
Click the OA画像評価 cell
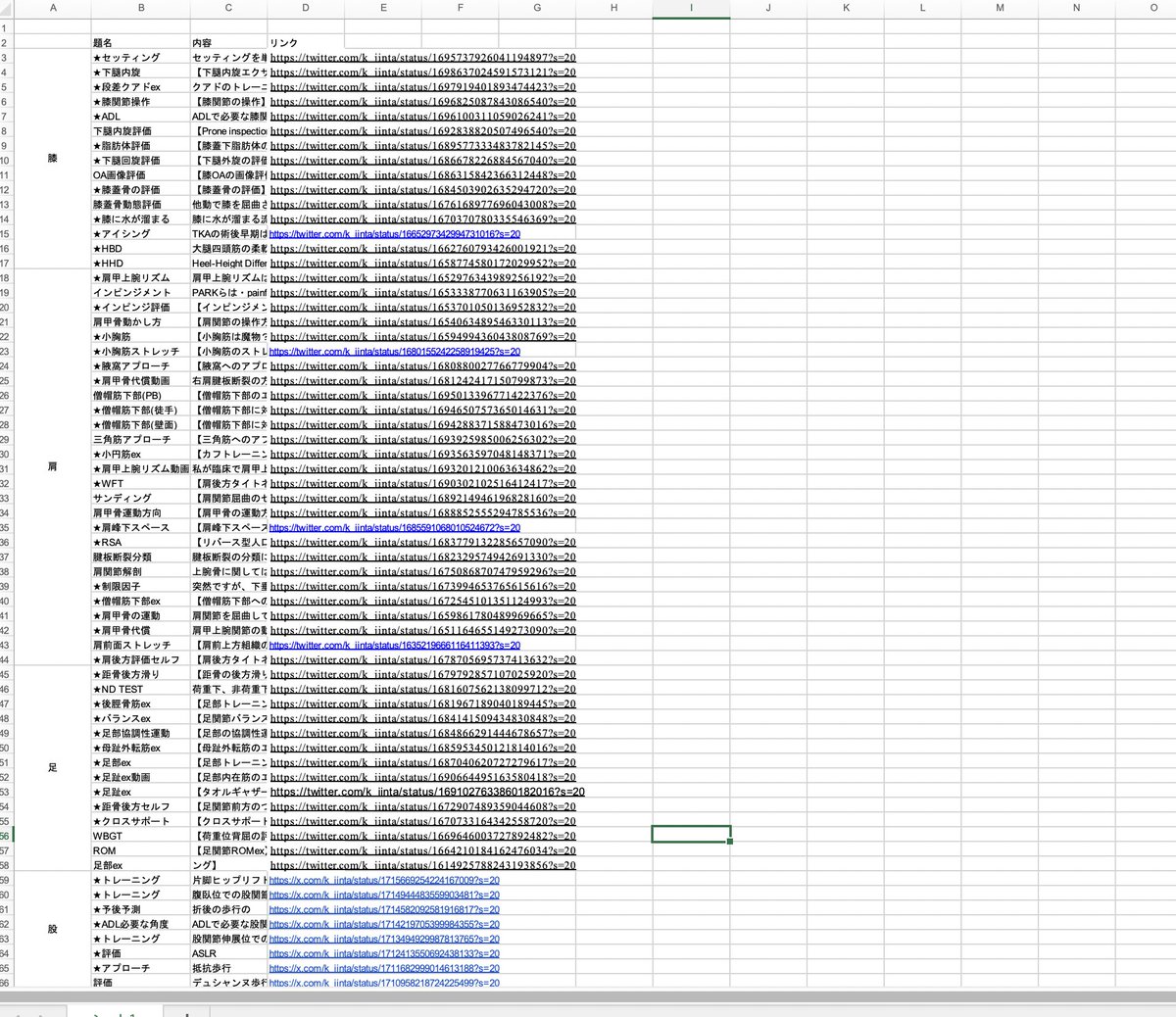pyautogui.click(x=141, y=175)
